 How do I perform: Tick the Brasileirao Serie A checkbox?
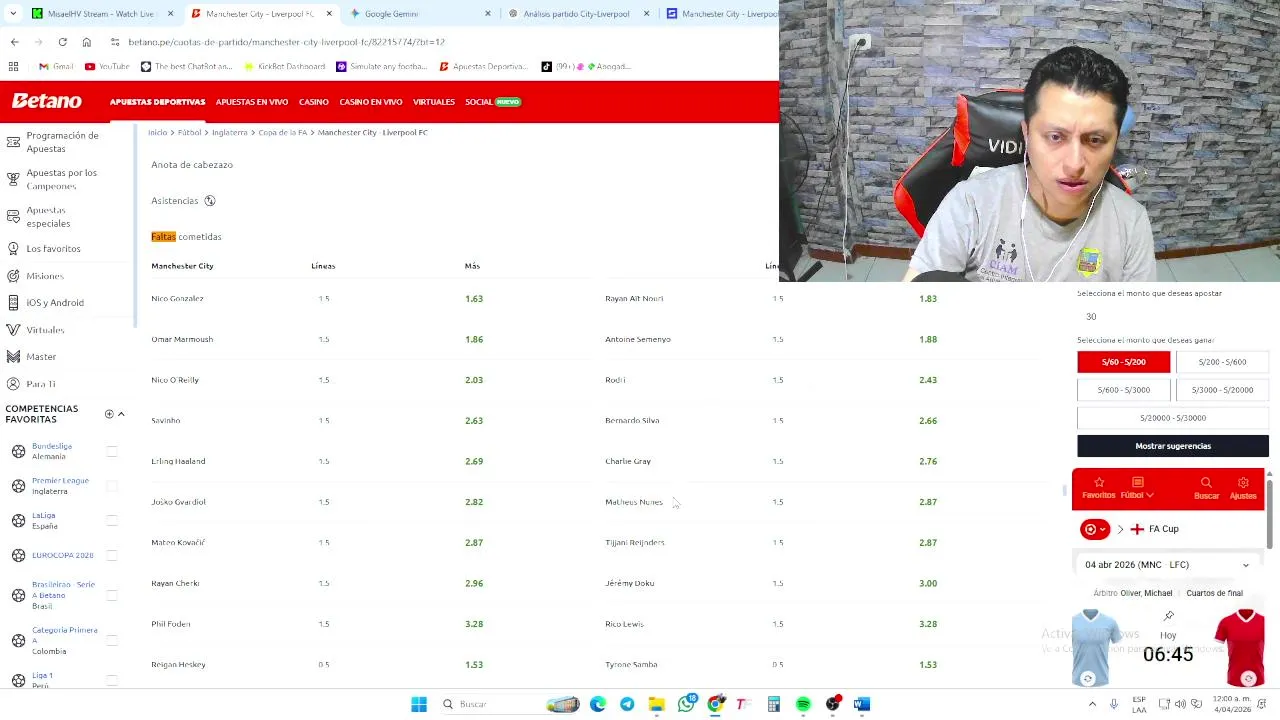coord(112,595)
